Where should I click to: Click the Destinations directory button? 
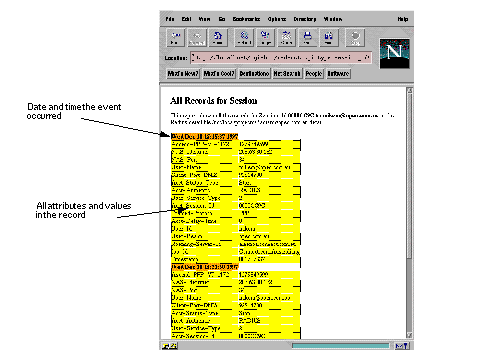click(254, 73)
